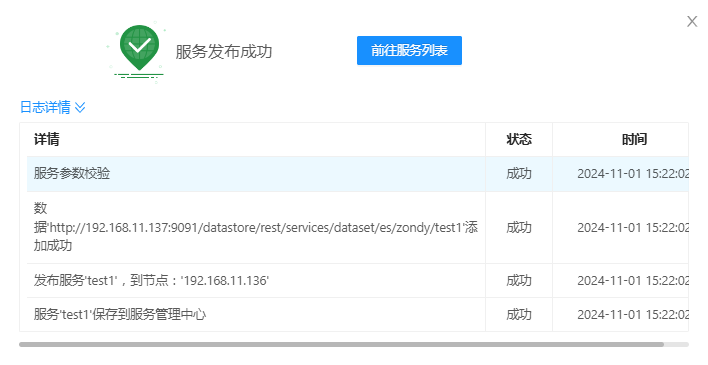Click 成功 status in 服务参数校验 row

click(x=519, y=173)
